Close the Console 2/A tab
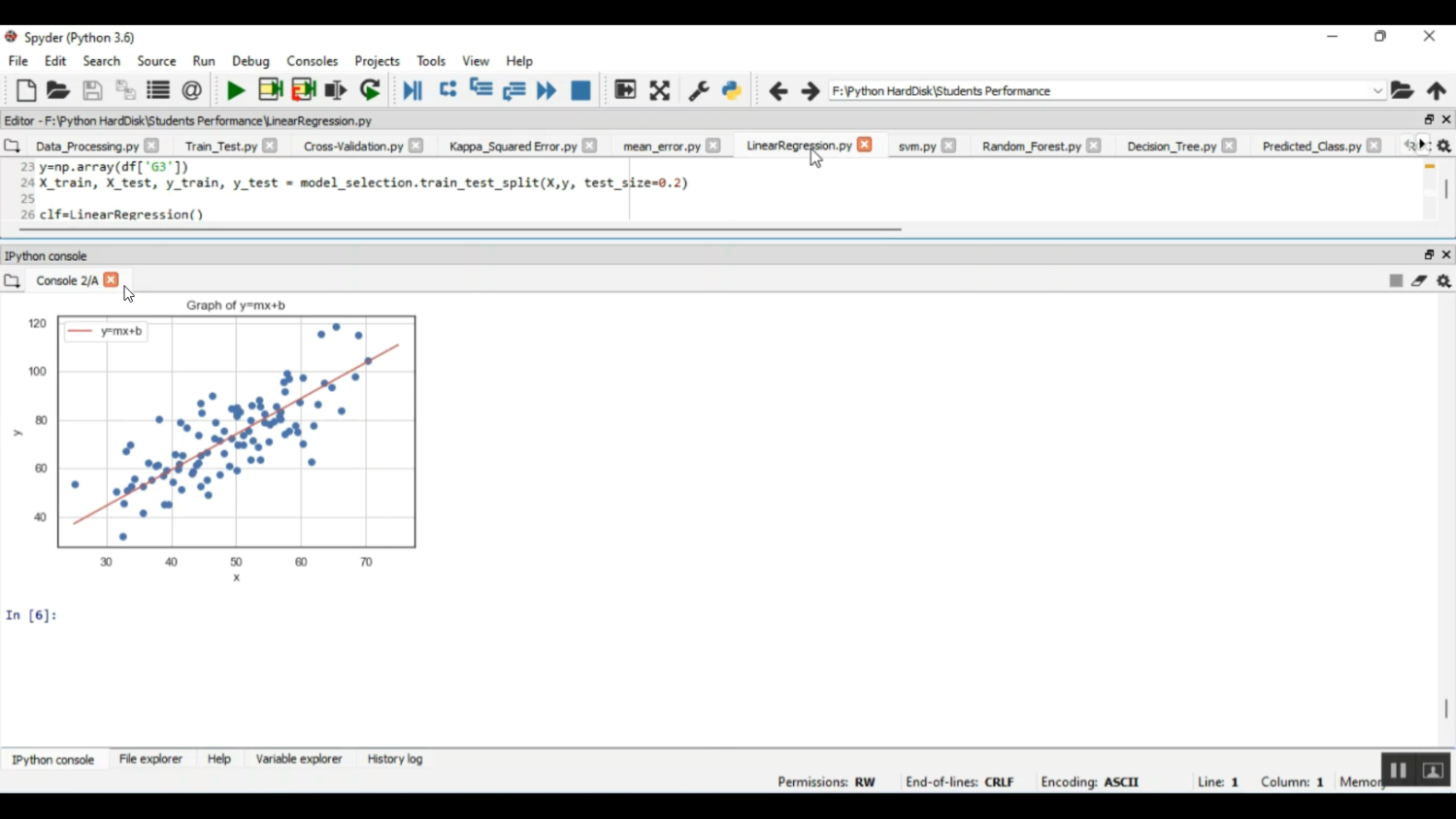Image resolution: width=1456 pixels, height=819 pixels. [x=112, y=280]
